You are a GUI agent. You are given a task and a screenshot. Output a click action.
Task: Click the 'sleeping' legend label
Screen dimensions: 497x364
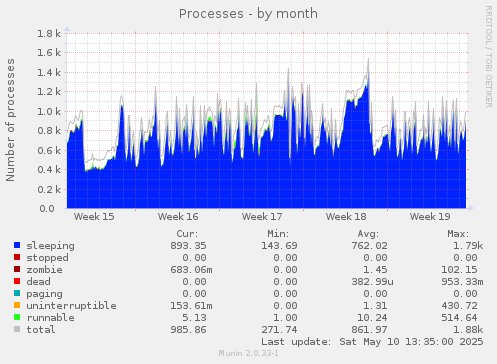tap(51, 246)
